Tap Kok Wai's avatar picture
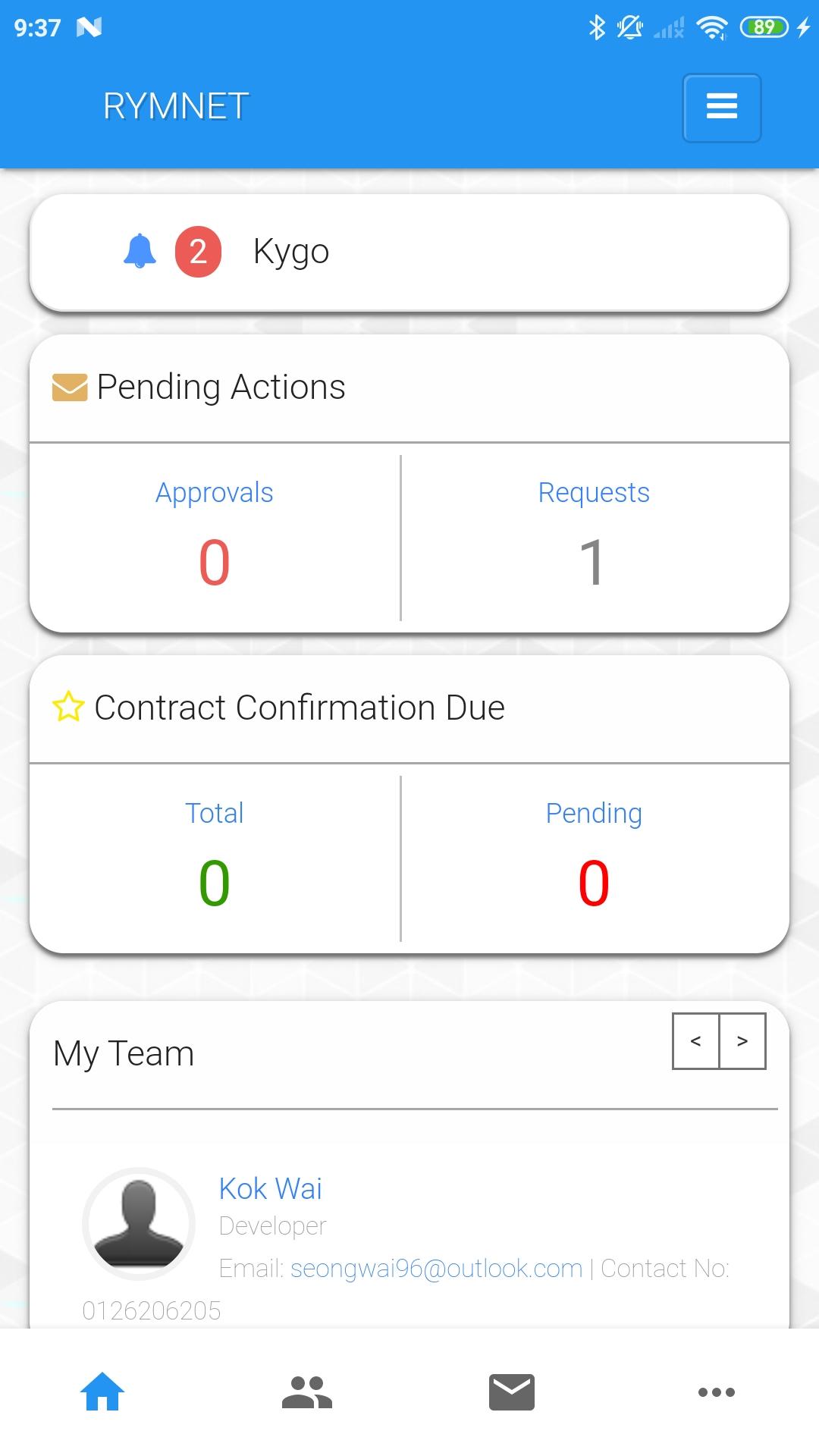Image resolution: width=819 pixels, height=1456 pixels. coord(139,1224)
